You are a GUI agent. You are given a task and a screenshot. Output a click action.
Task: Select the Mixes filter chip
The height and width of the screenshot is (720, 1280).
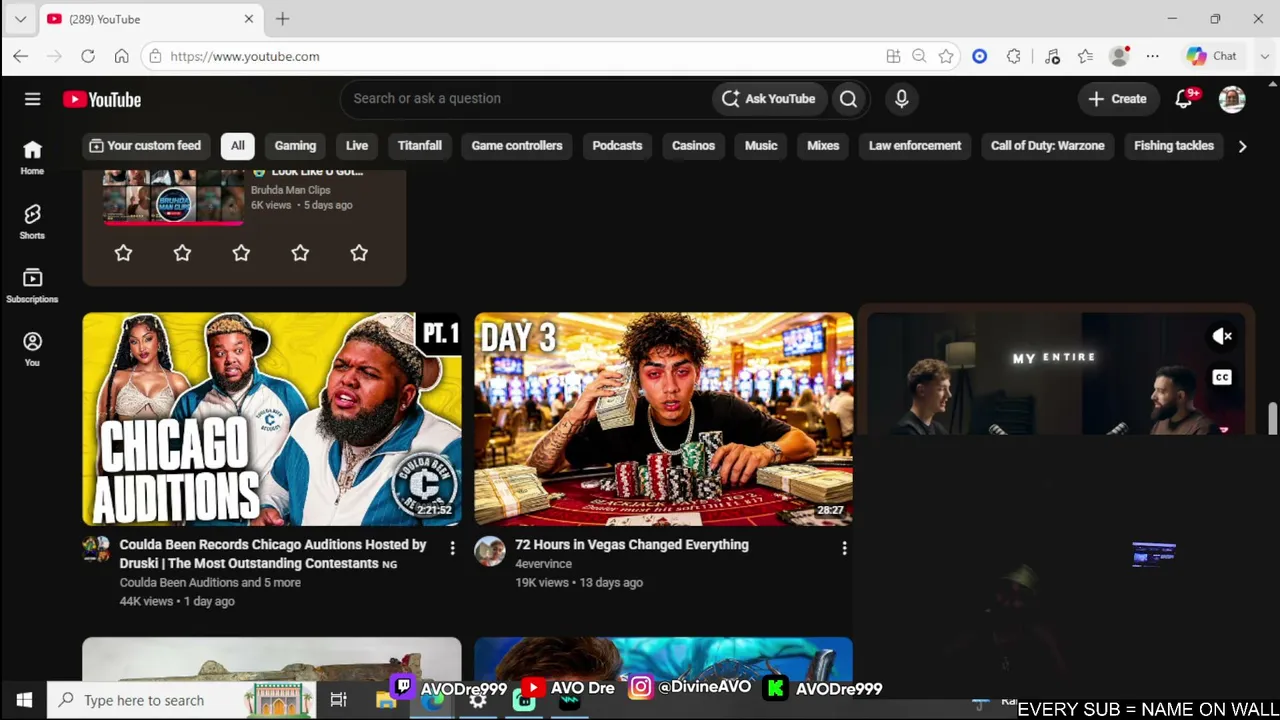tap(823, 146)
